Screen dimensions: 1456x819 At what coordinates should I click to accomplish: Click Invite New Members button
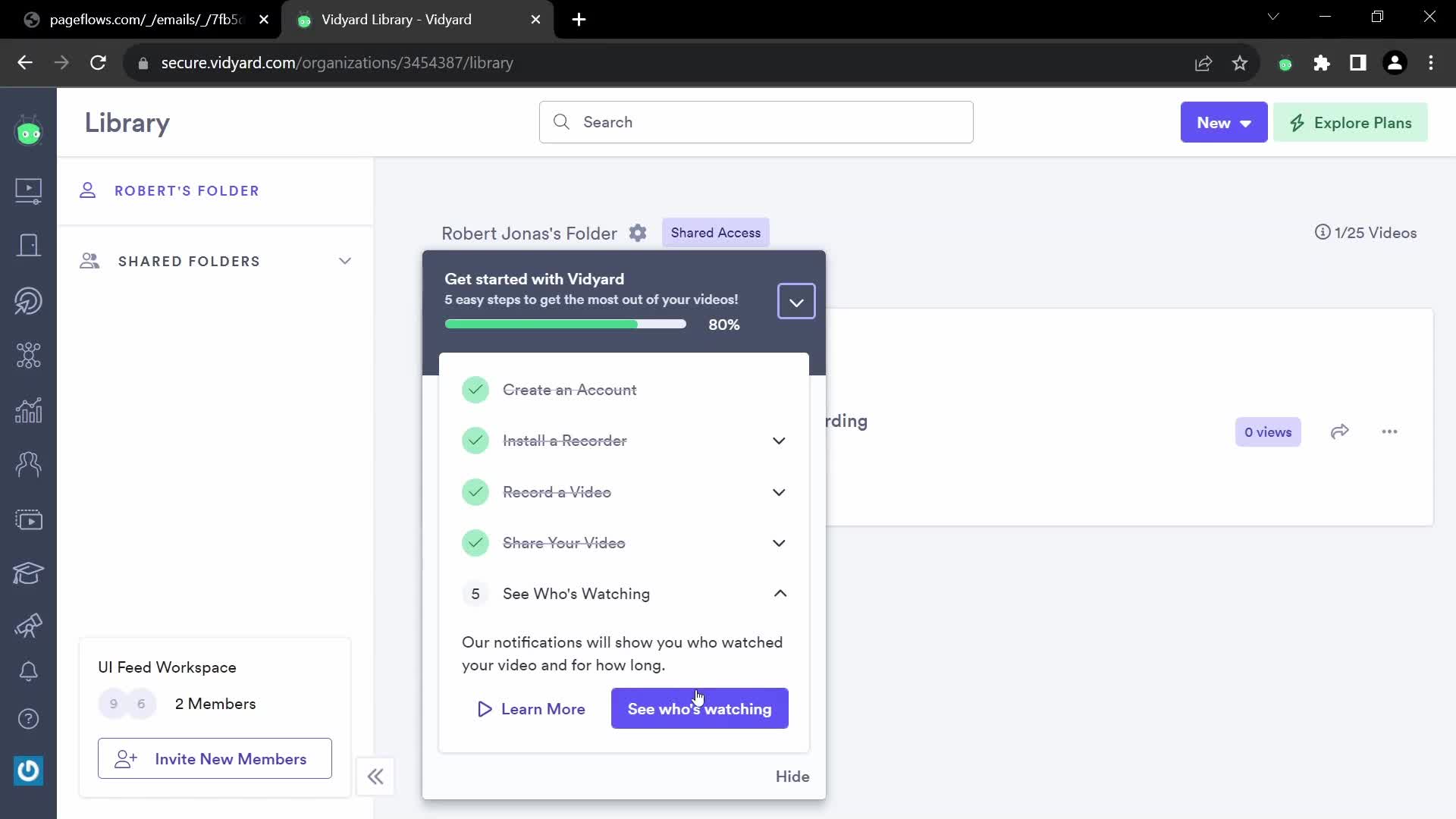(x=215, y=758)
